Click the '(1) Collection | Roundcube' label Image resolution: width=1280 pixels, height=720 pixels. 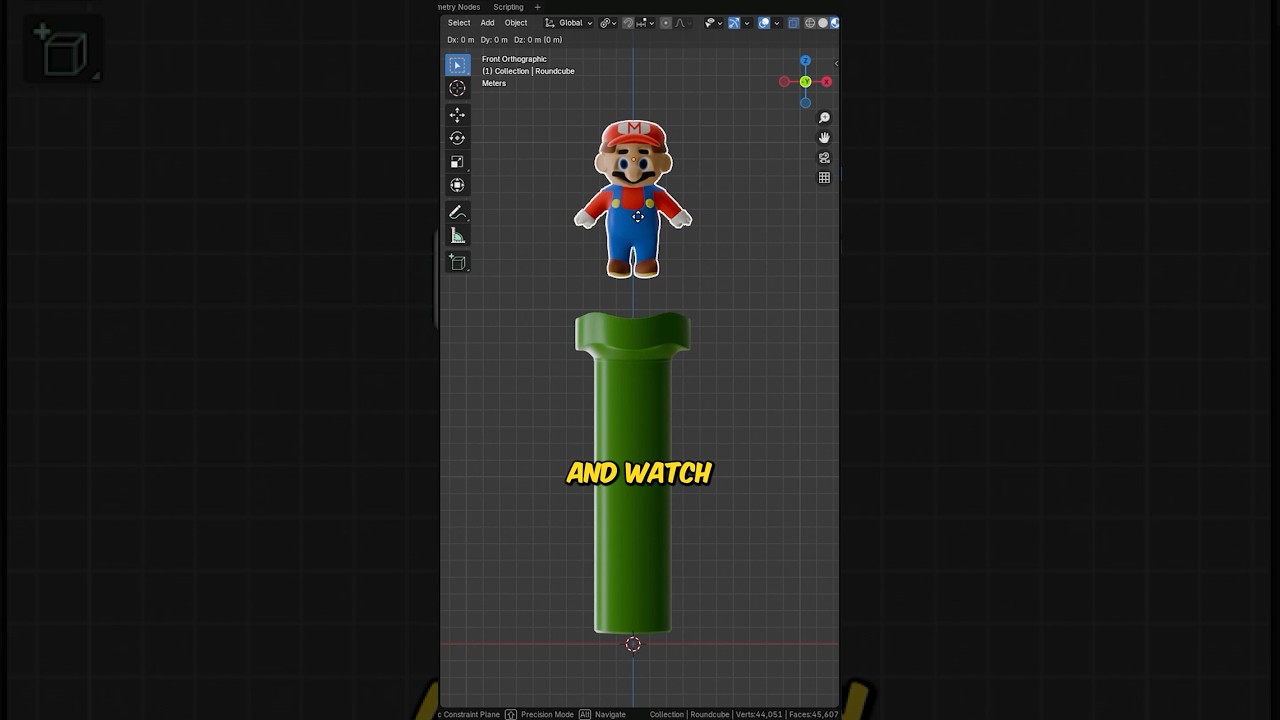tap(528, 71)
